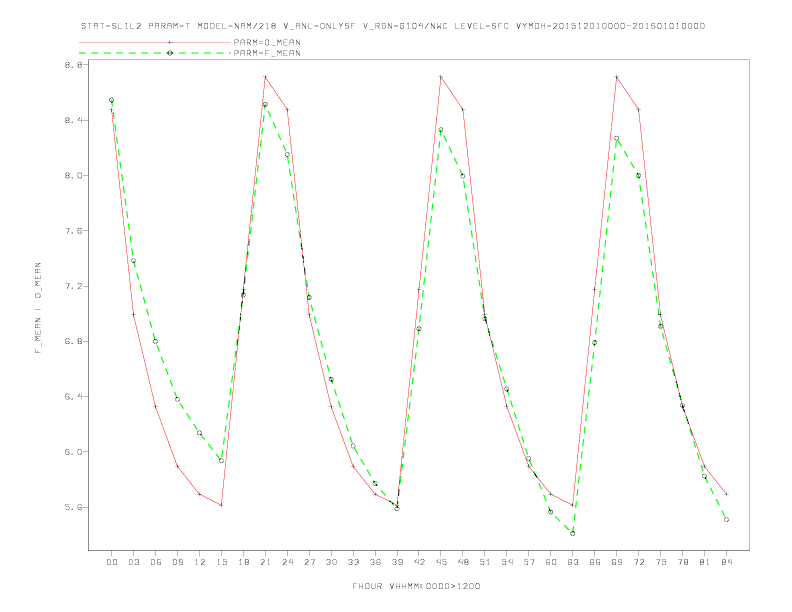
Task: Click the F_MEAN circle marker at hour 69
Action: click(617, 138)
